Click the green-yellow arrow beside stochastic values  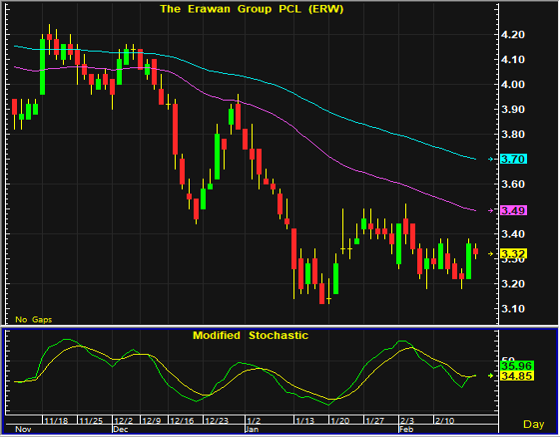(x=491, y=376)
